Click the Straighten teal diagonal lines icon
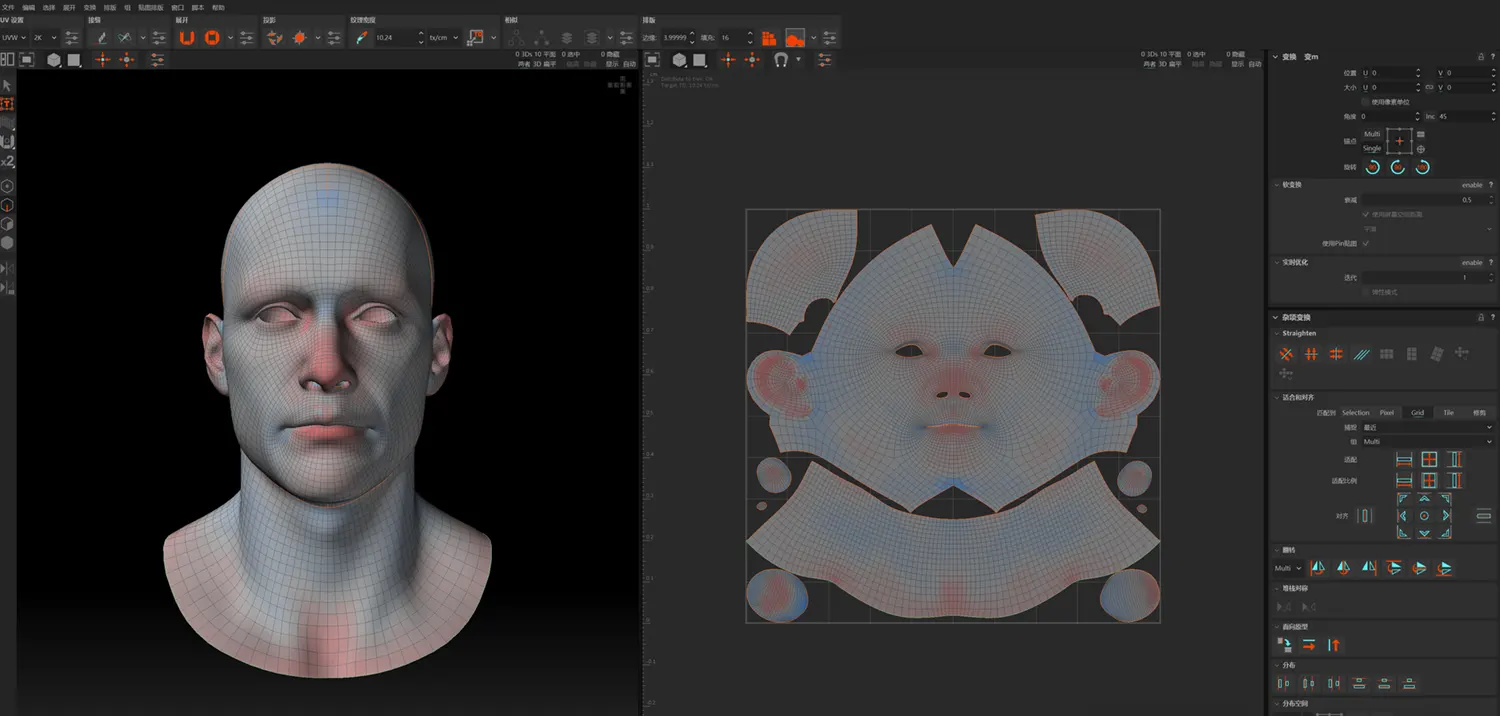 click(x=1361, y=354)
